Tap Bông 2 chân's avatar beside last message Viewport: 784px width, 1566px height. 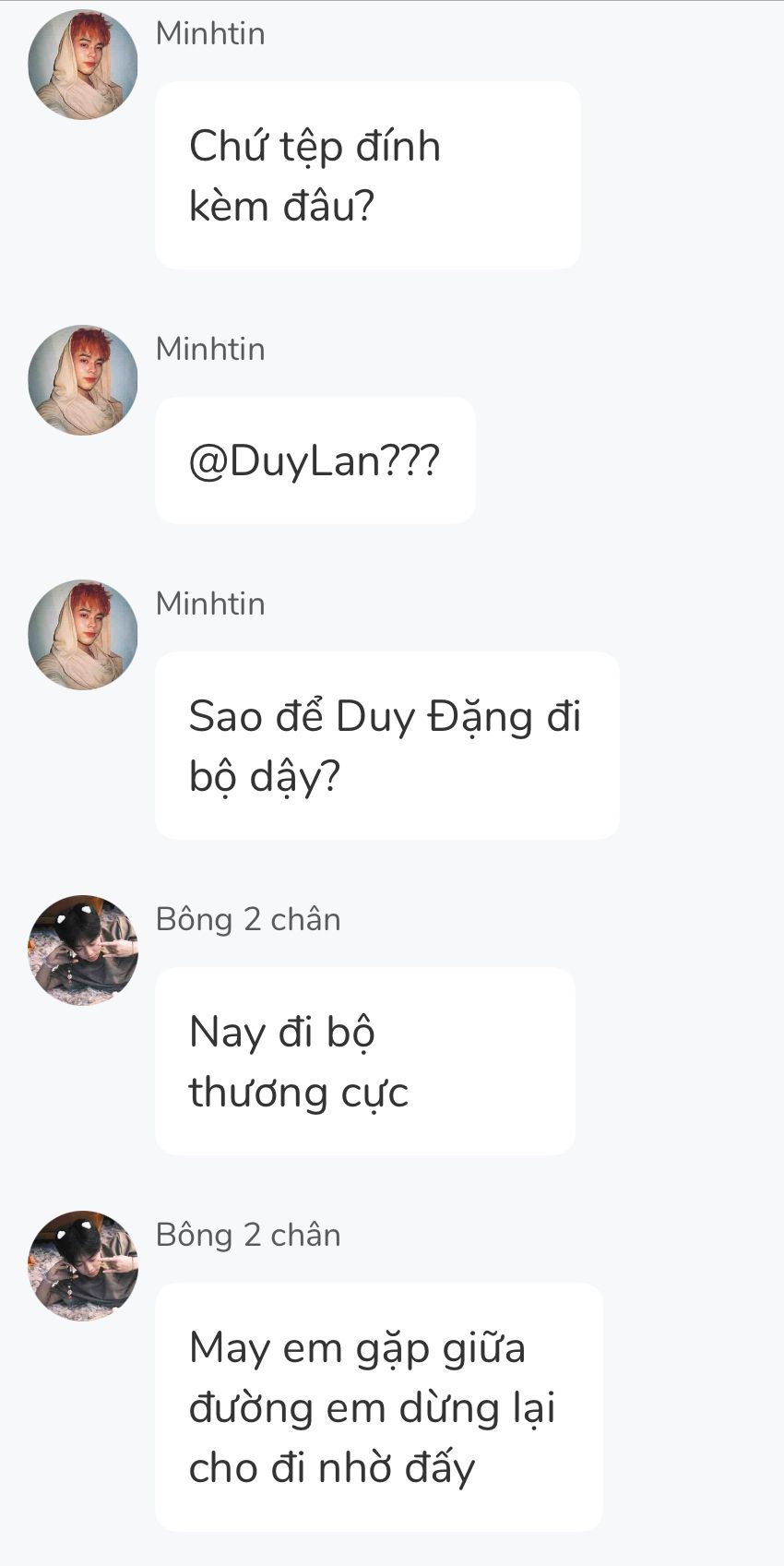[83, 1266]
